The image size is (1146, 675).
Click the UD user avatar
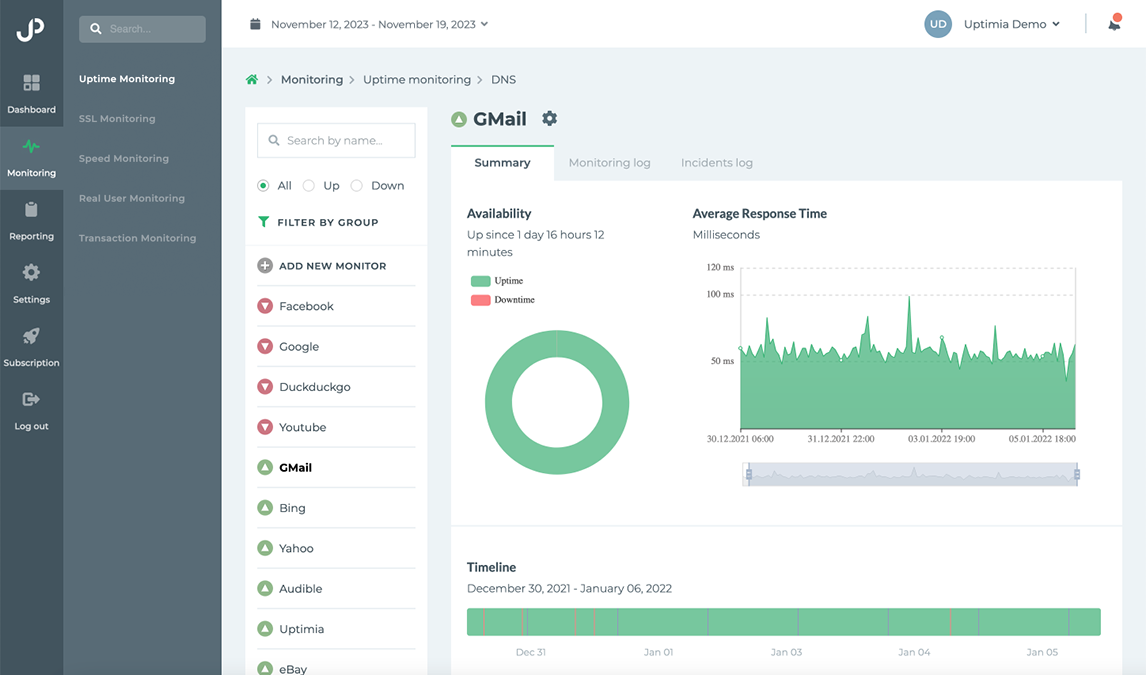pyautogui.click(x=938, y=24)
